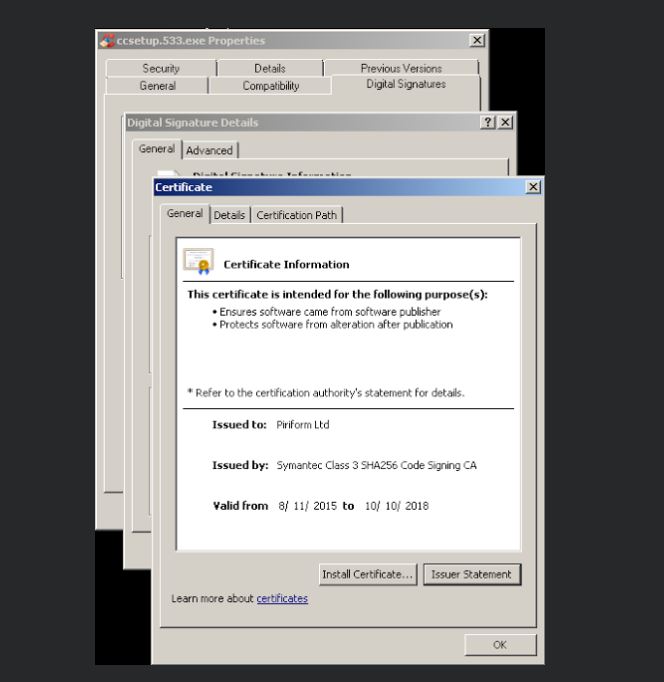Open the Previous Versions tab
Screen dimensions: 664x682
401,68
